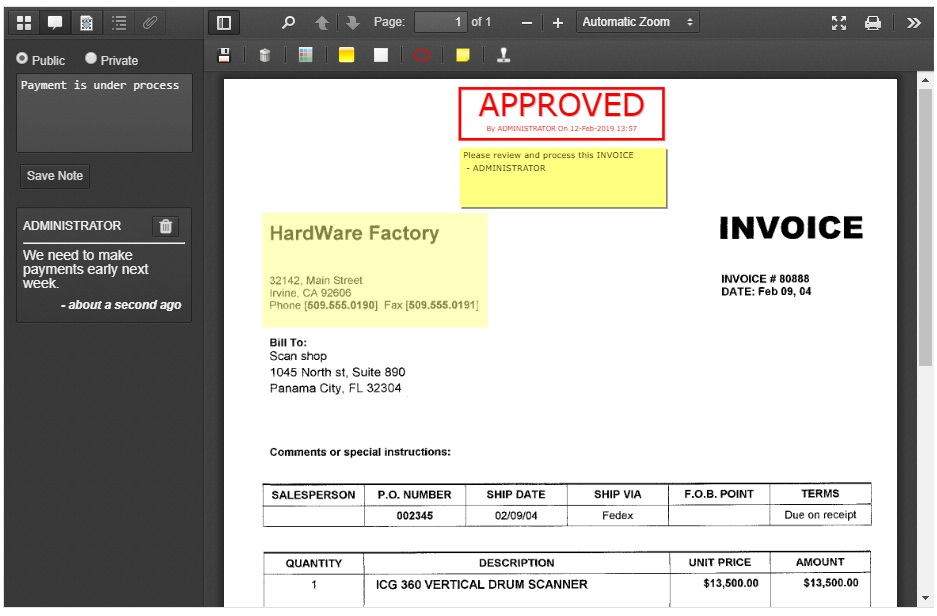Screen dimensions: 937x616
Task: Click the Fedex ship via cell
Action: 617,516
